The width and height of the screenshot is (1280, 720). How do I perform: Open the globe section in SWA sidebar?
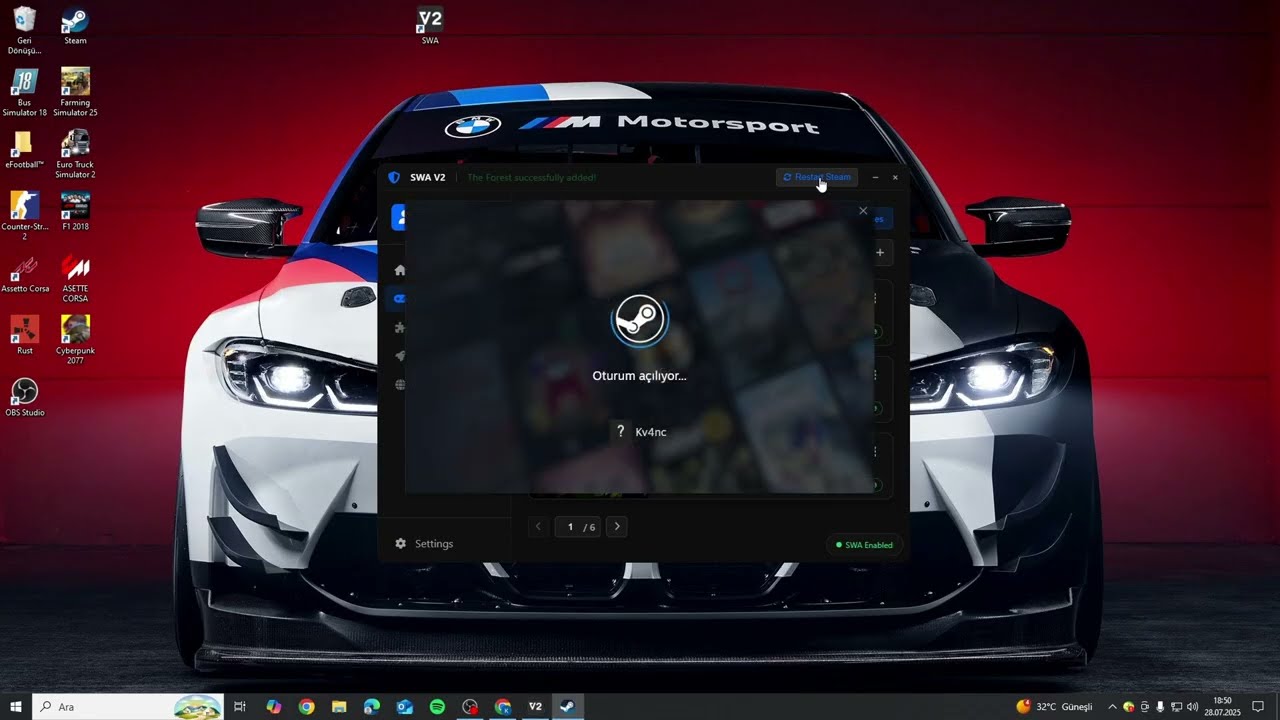tap(400, 384)
